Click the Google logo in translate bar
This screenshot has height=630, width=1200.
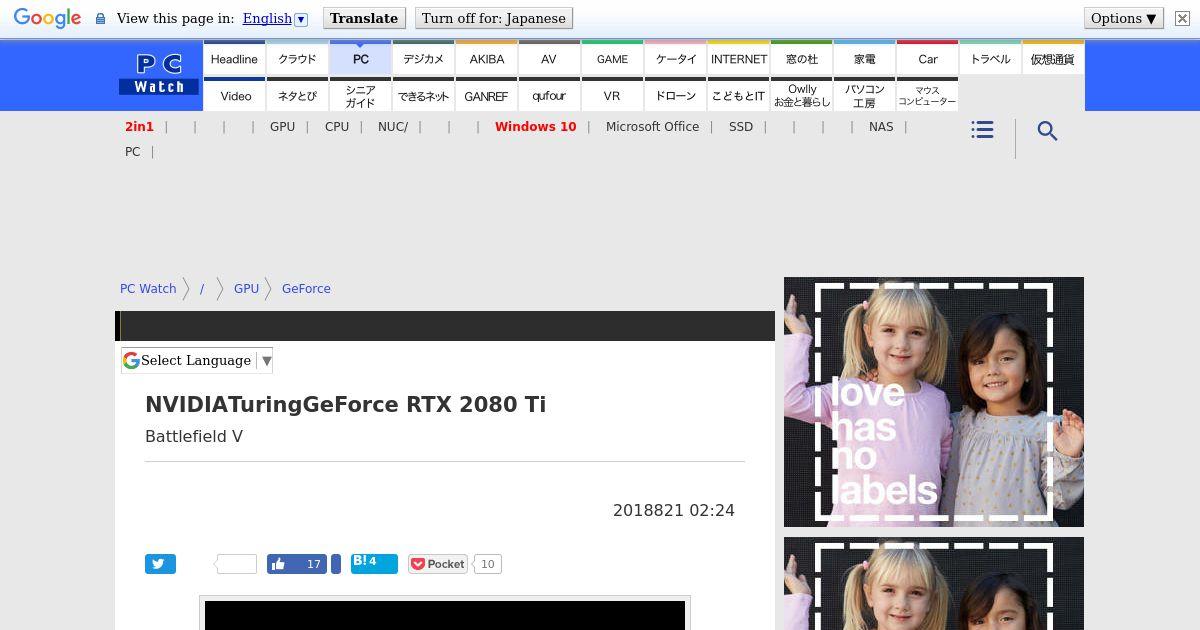point(47,18)
